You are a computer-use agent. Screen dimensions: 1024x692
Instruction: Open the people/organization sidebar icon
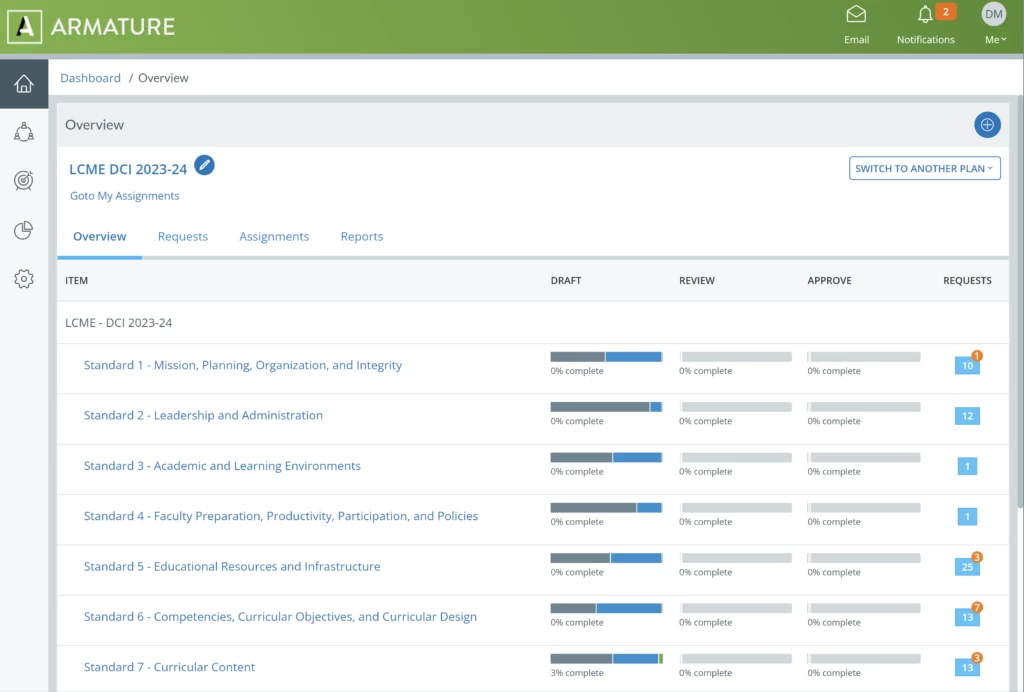[24, 132]
